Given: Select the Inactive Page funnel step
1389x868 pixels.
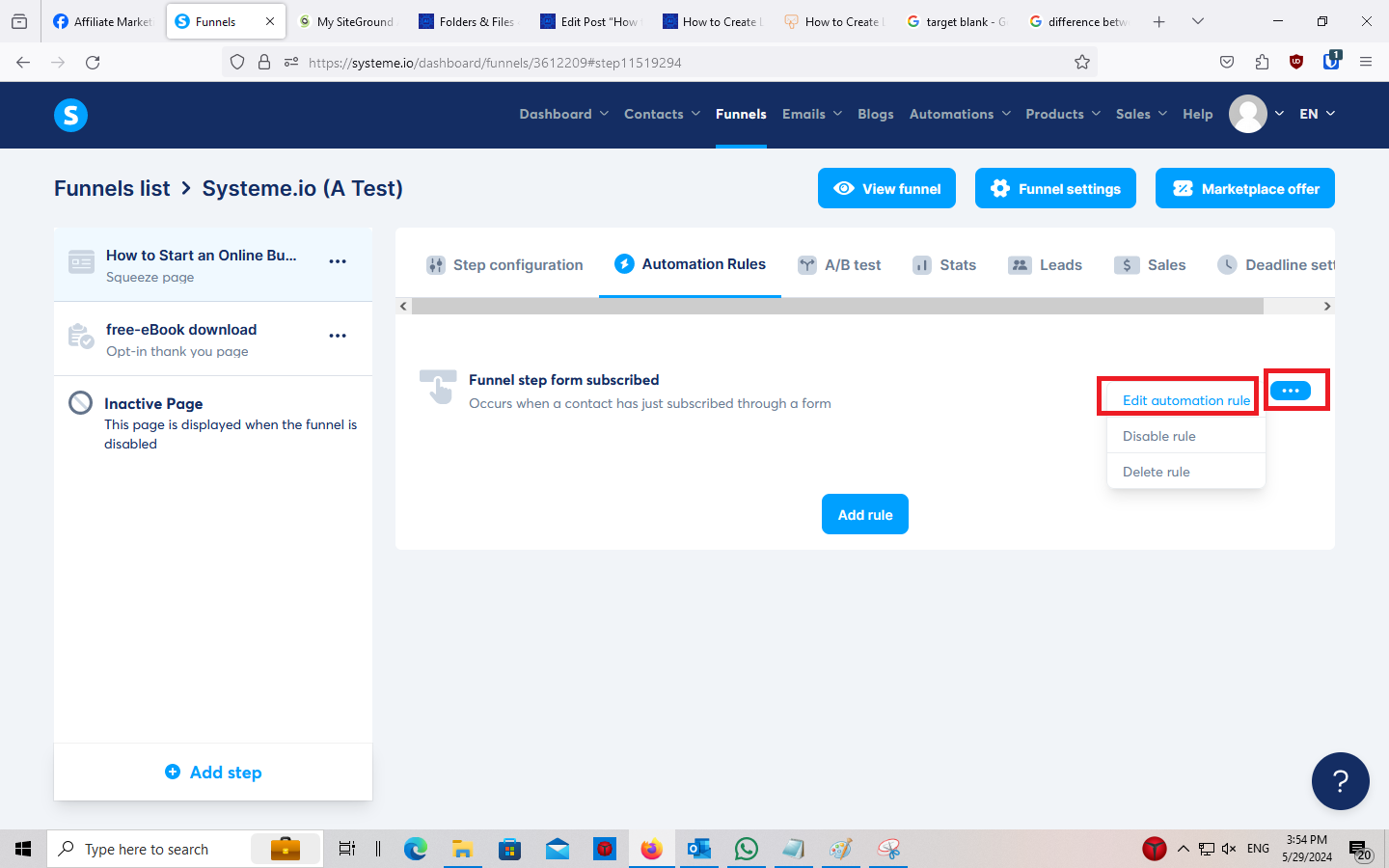Looking at the screenshot, I should [213, 422].
